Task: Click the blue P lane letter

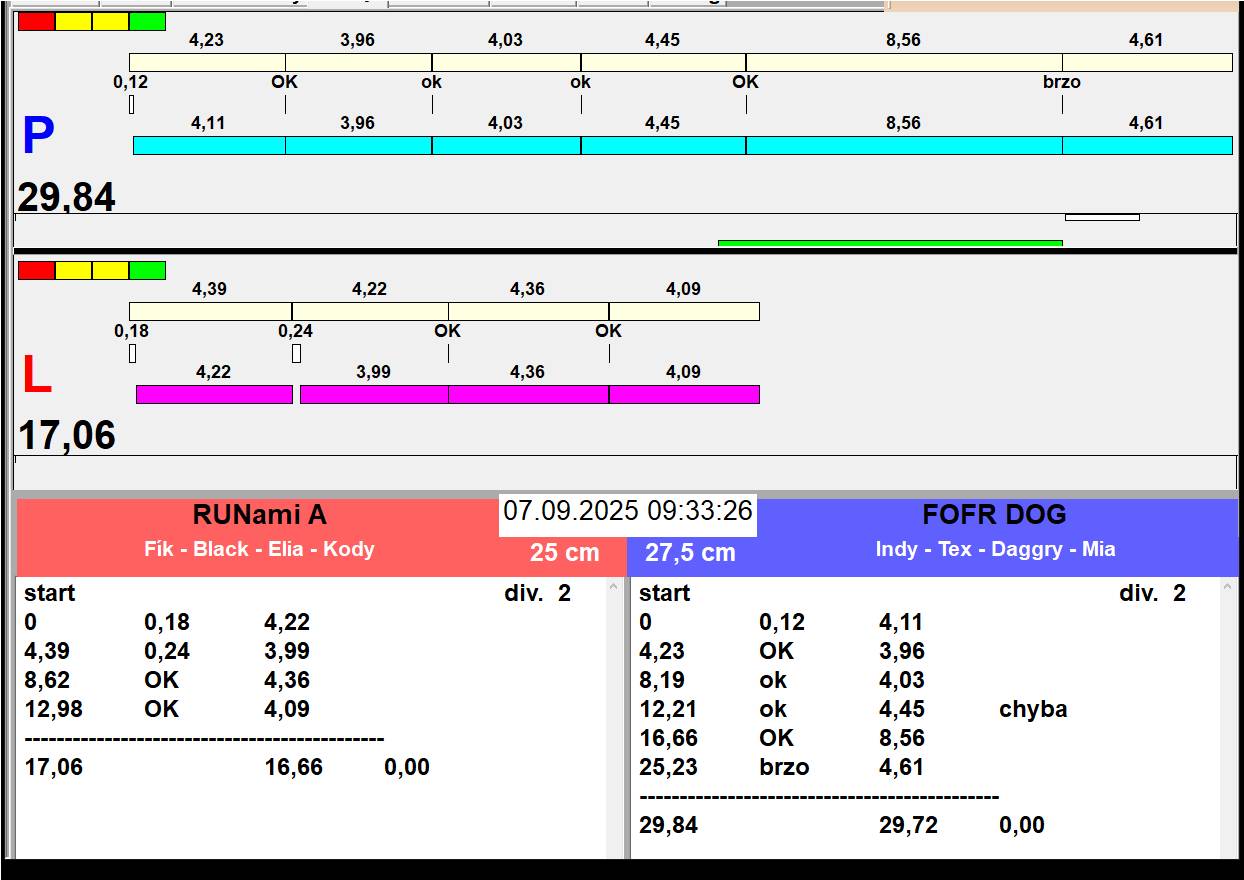Action: coord(38,137)
